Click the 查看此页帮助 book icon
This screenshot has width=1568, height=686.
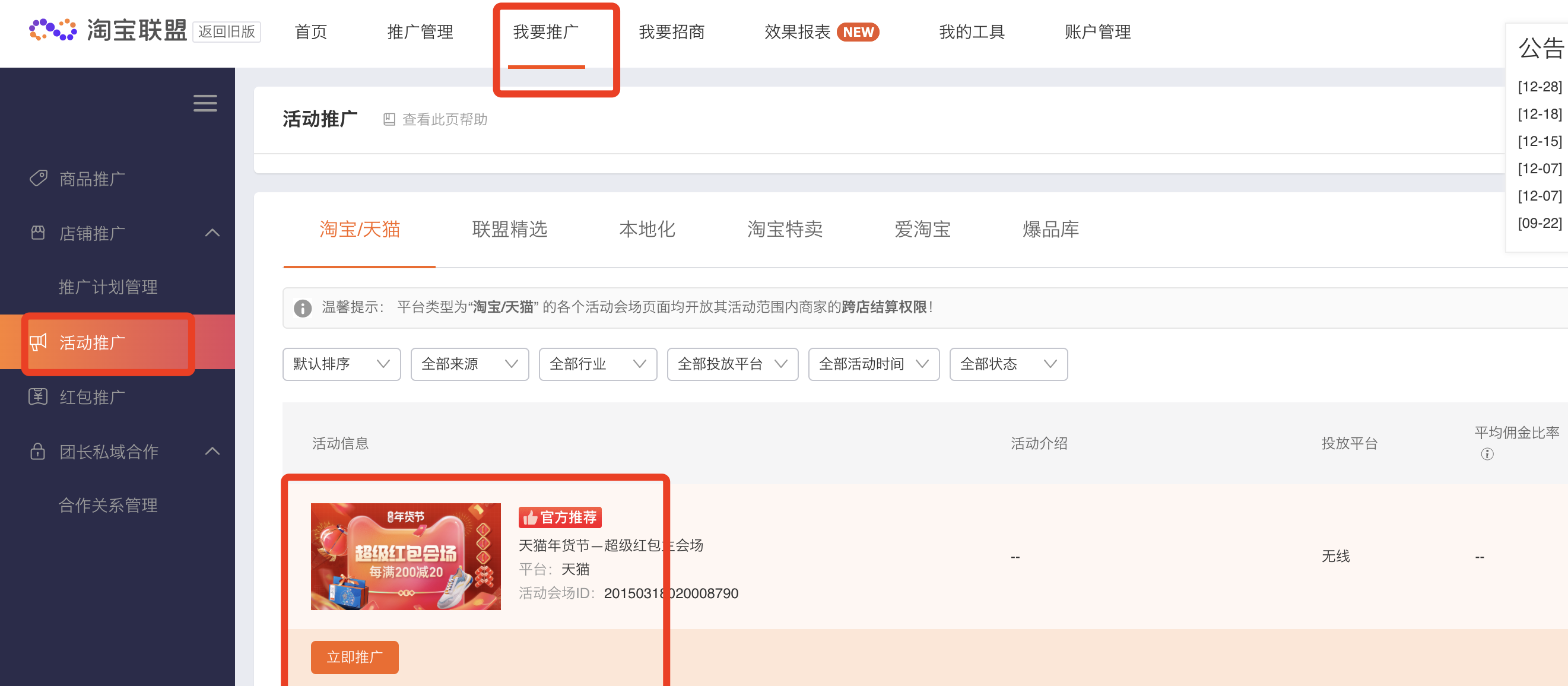tap(389, 119)
